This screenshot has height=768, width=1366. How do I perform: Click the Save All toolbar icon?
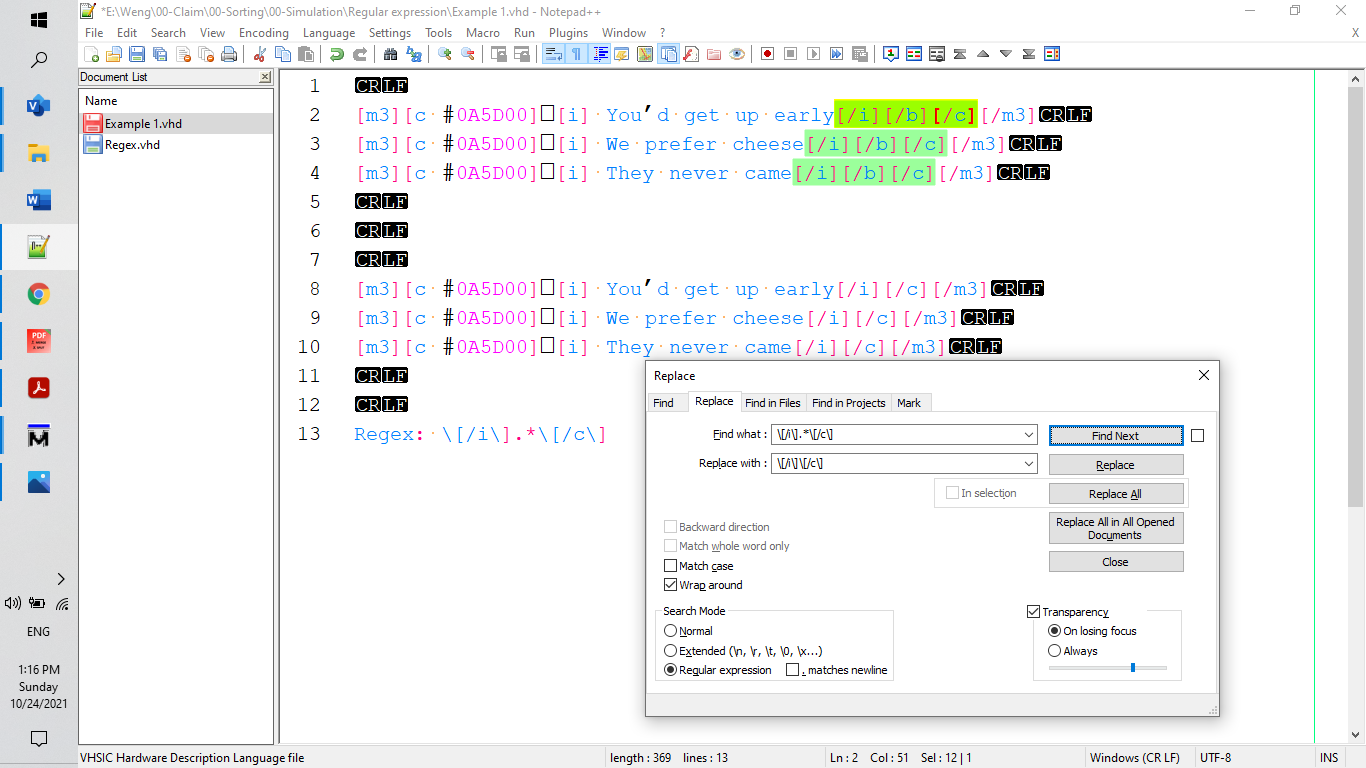(x=160, y=54)
